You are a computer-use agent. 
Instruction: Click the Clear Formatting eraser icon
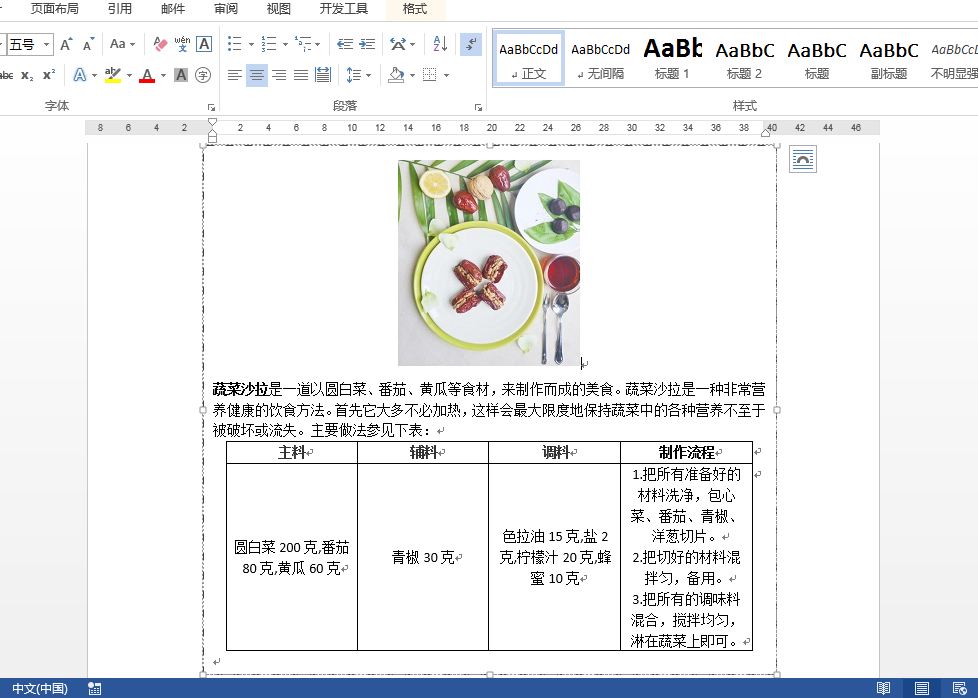(160, 44)
